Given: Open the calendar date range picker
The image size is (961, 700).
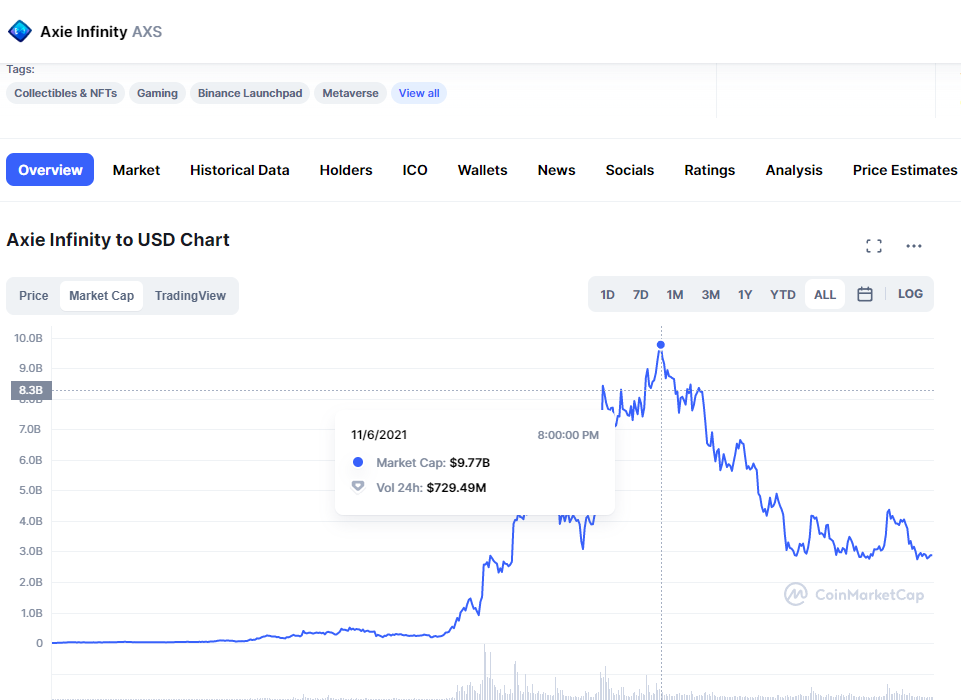Looking at the screenshot, I should [865, 294].
